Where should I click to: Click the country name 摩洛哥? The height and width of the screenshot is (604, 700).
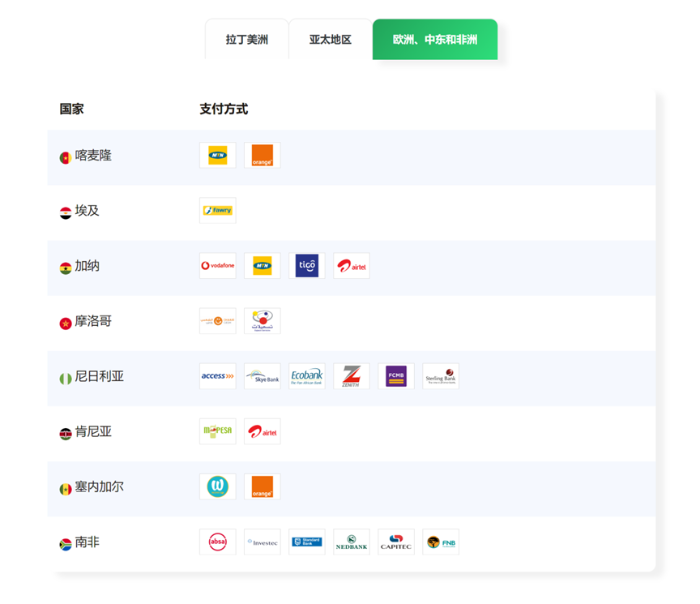pyautogui.click(x=93, y=321)
